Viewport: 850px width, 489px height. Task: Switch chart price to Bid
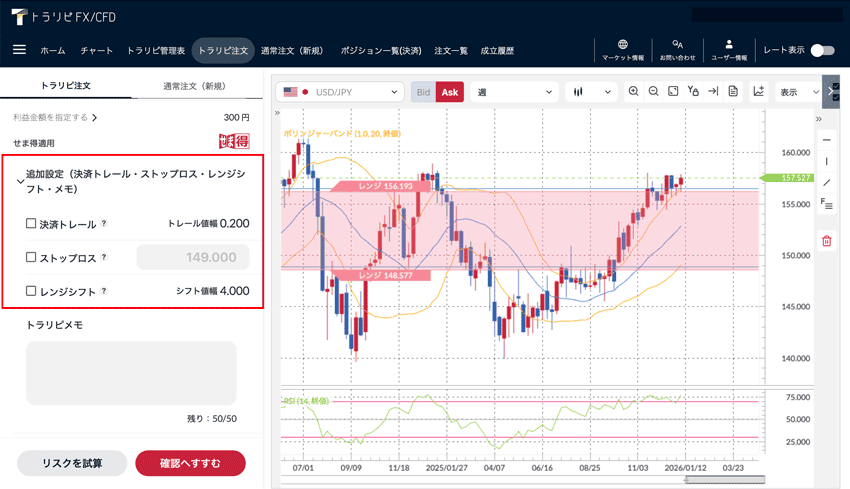[x=423, y=92]
